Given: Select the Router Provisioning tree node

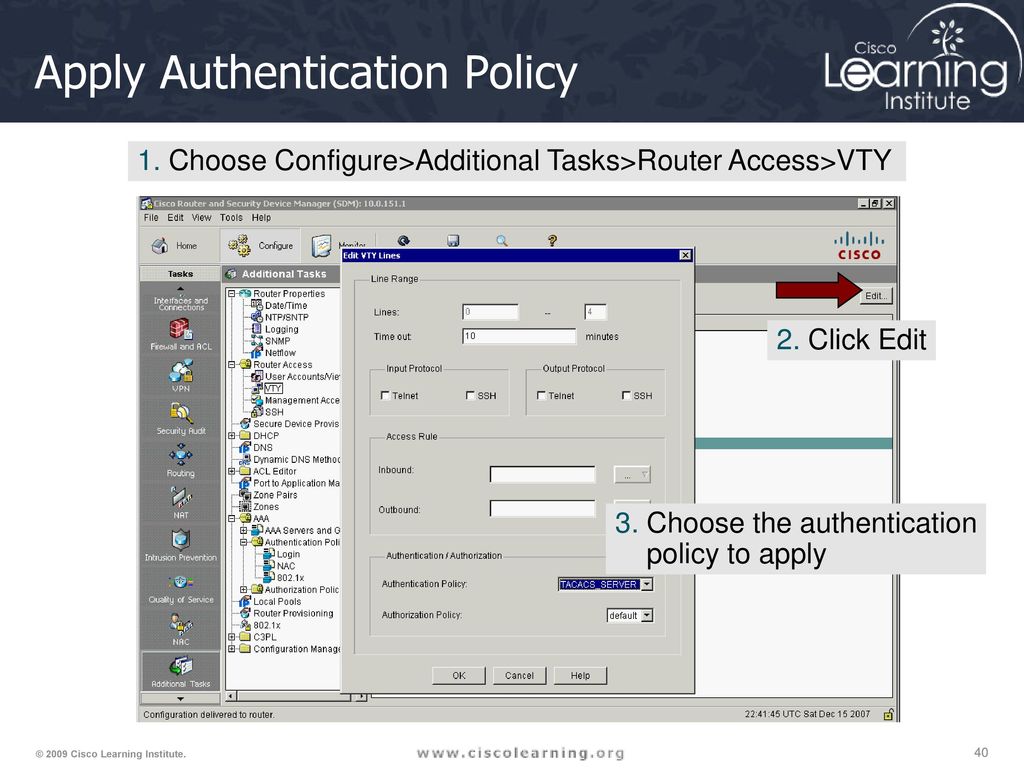Looking at the screenshot, I should [x=293, y=613].
